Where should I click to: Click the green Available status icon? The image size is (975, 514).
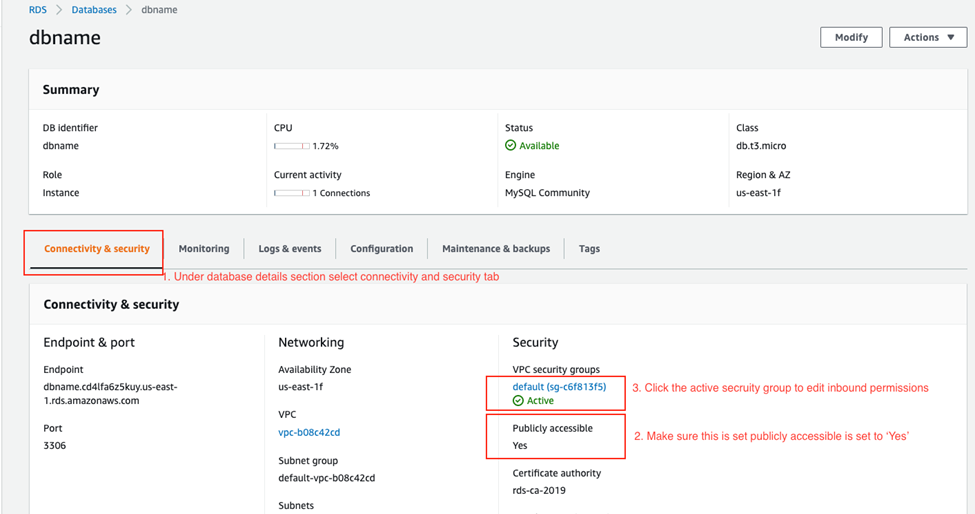click(x=511, y=146)
